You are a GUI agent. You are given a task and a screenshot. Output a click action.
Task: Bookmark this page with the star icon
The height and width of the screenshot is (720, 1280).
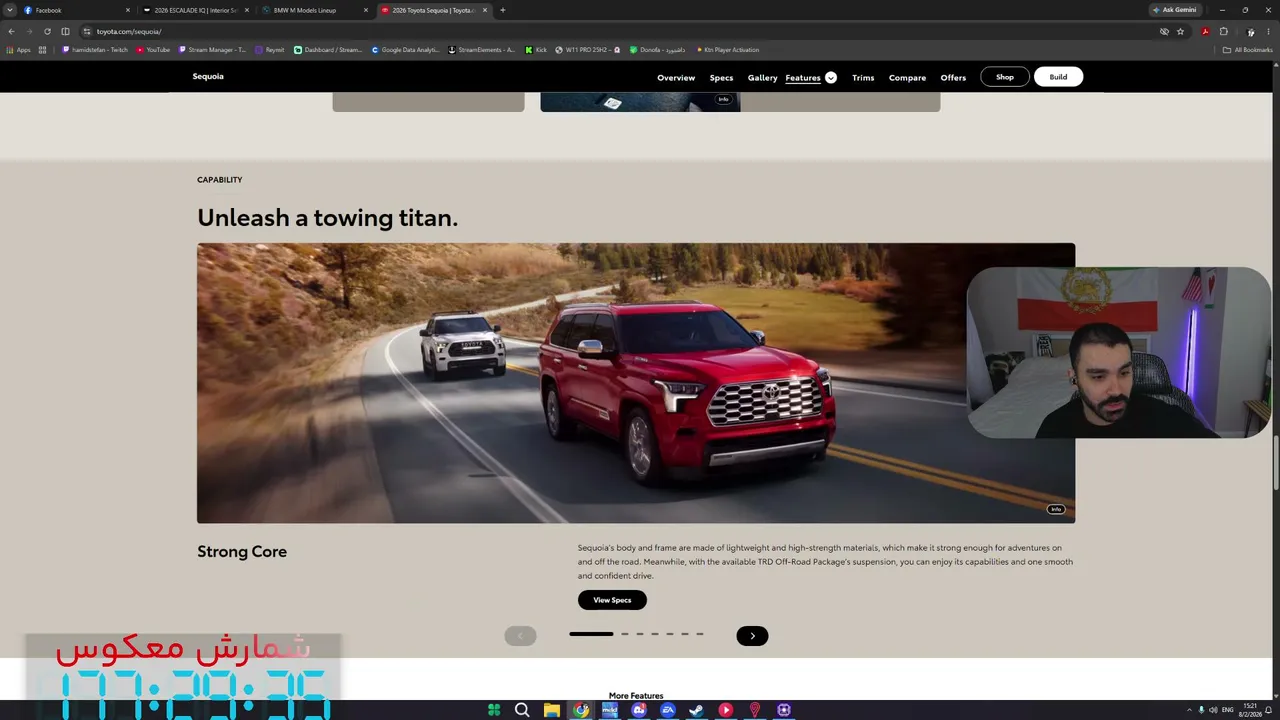click(x=1180, y=31)
